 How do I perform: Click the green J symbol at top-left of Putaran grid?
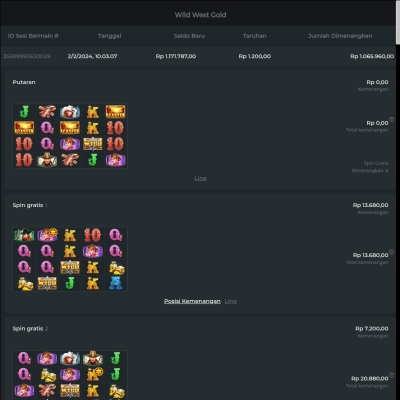pos(24,112)
